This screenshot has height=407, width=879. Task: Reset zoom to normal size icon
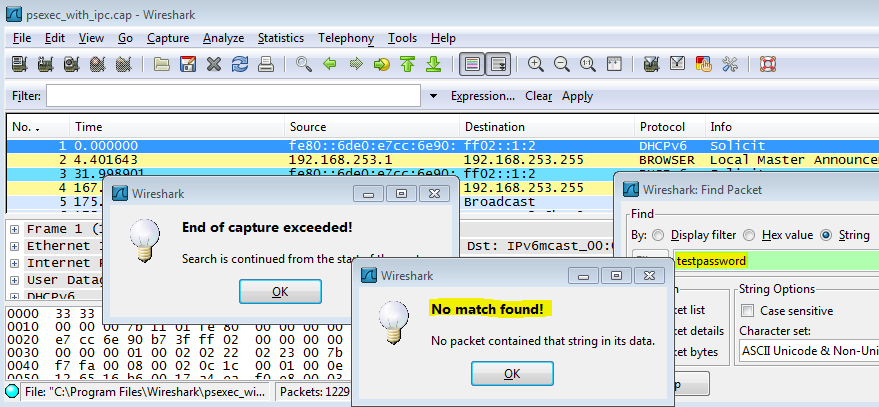pyautogui.click(x=588, y=64)
